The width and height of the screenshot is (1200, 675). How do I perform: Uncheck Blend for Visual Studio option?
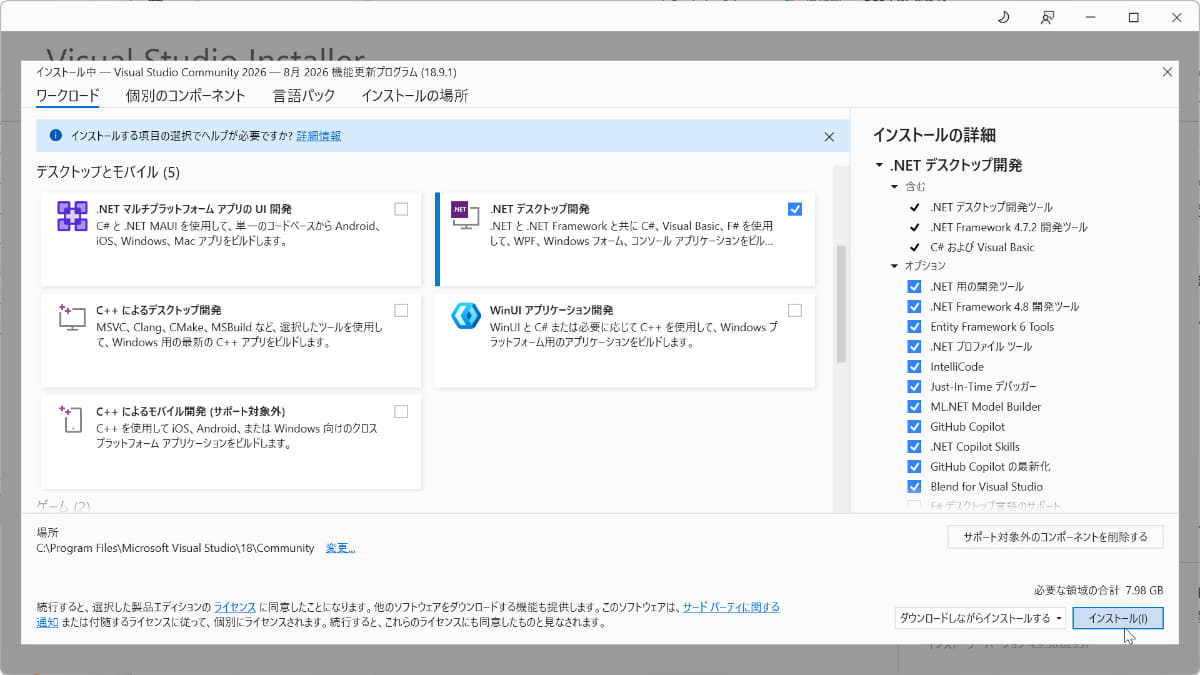pyautogui.click(x=914, y=487)
